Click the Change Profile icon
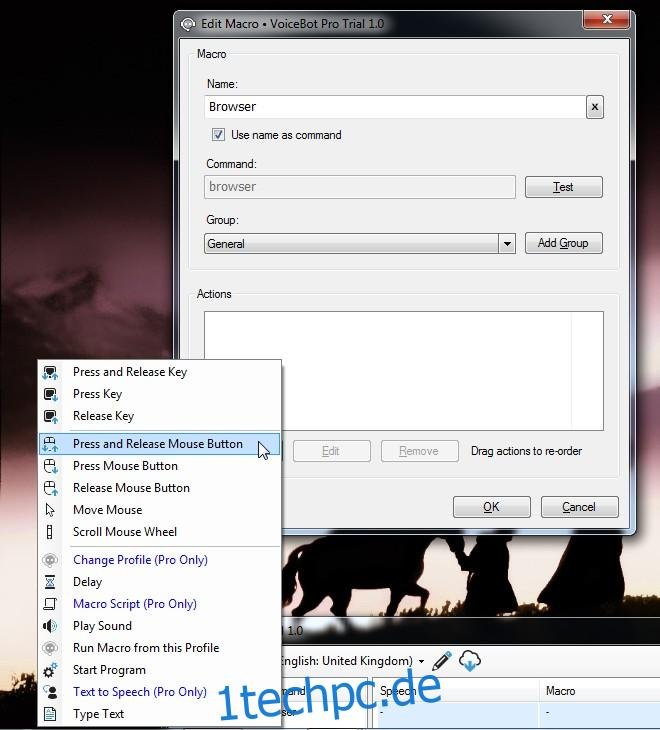 [50, 560]
